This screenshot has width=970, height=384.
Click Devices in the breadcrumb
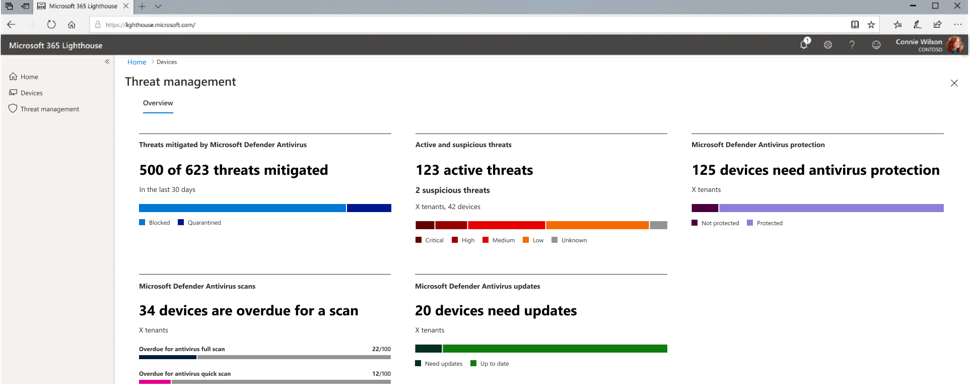[x=167, y=62]
